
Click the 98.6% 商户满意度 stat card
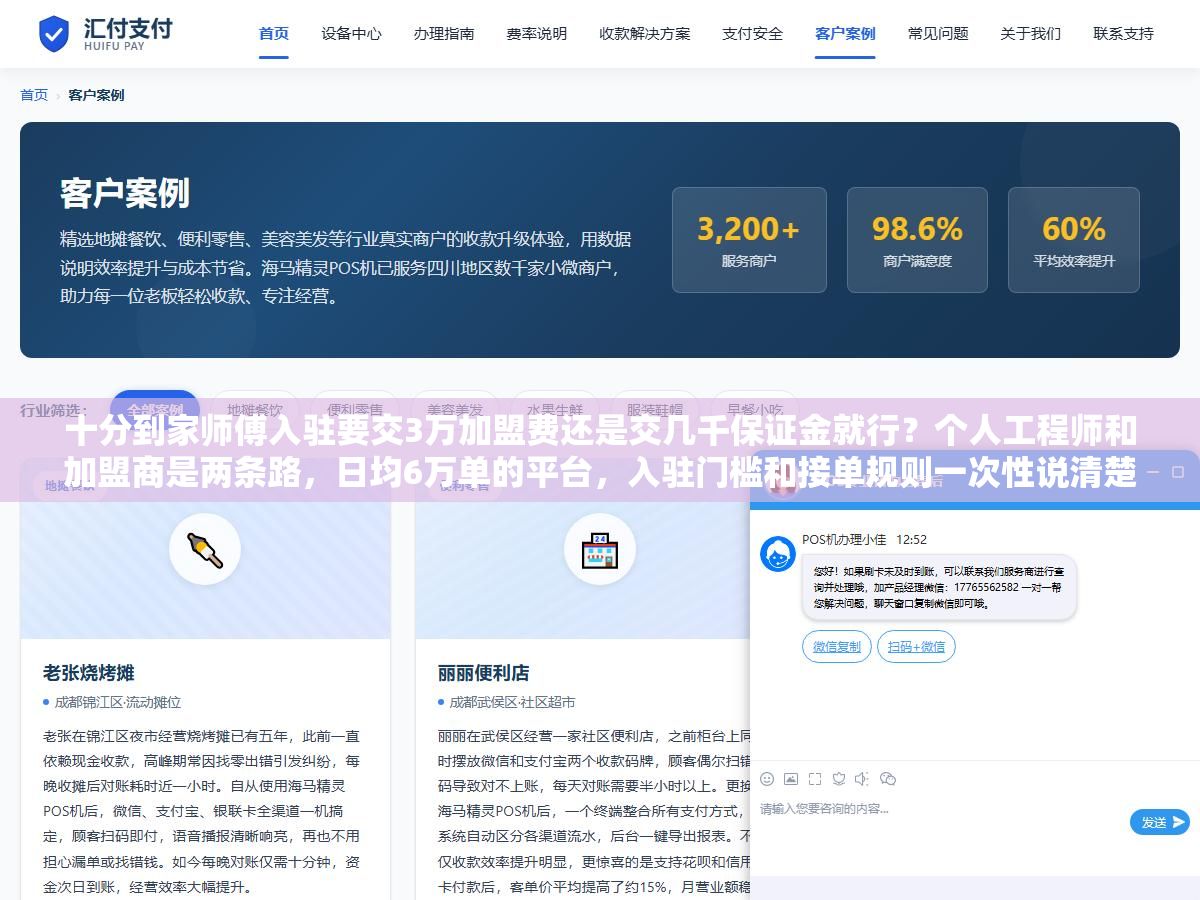pos(917,240)
